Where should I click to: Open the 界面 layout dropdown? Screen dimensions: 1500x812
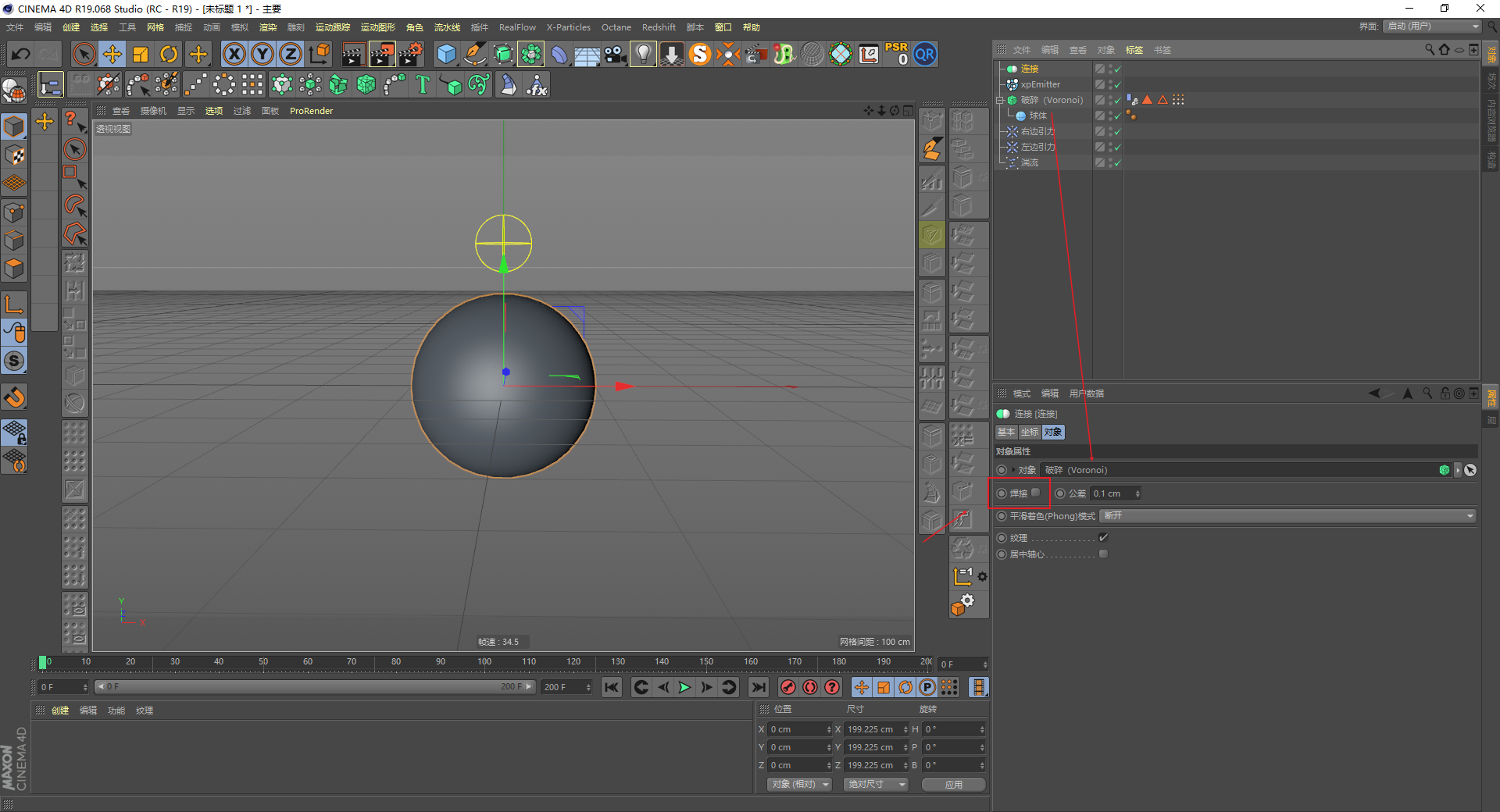1433,27
